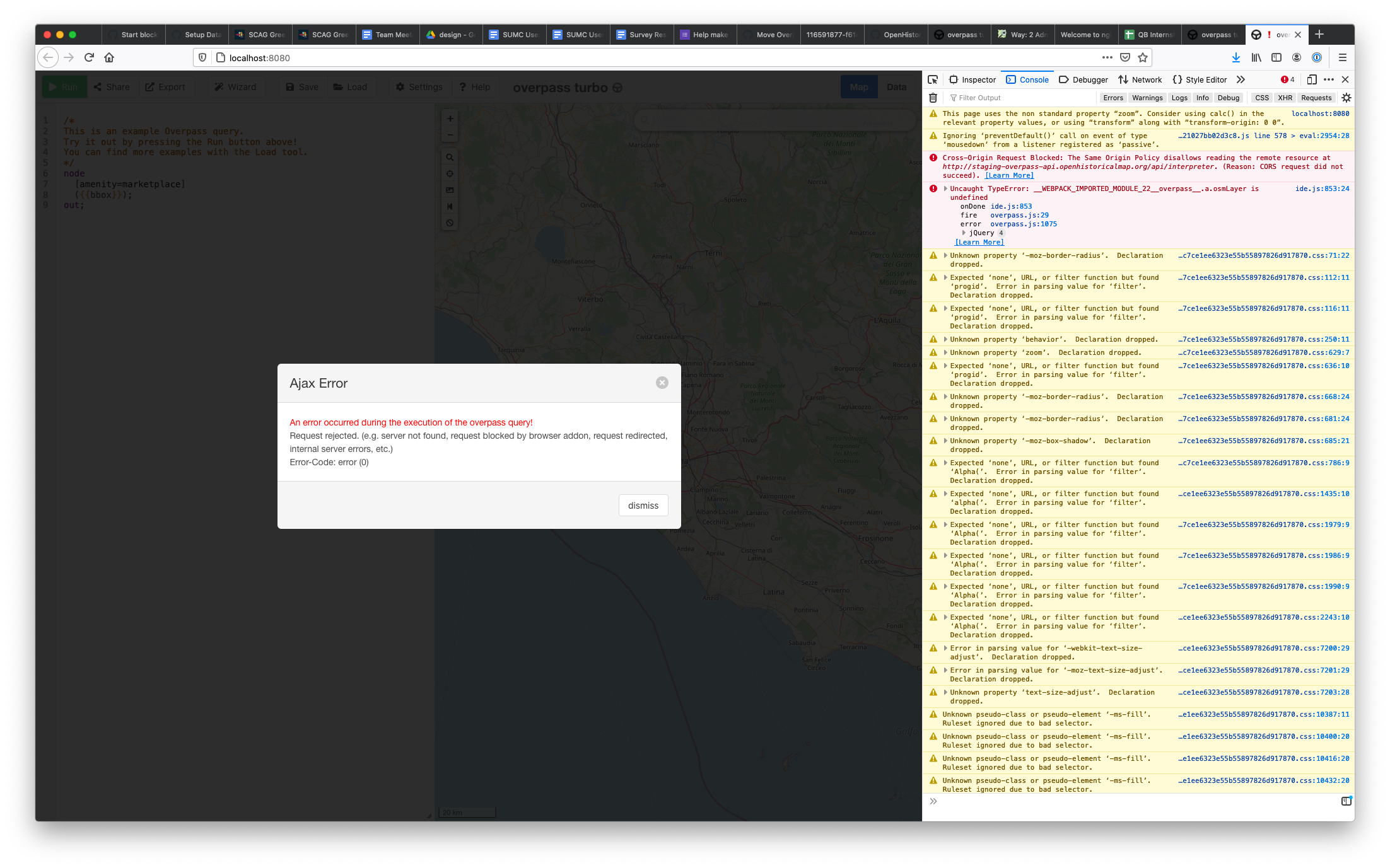
Task: Open the devtools overflow chevron for more panels
Action: [1241, 79]
